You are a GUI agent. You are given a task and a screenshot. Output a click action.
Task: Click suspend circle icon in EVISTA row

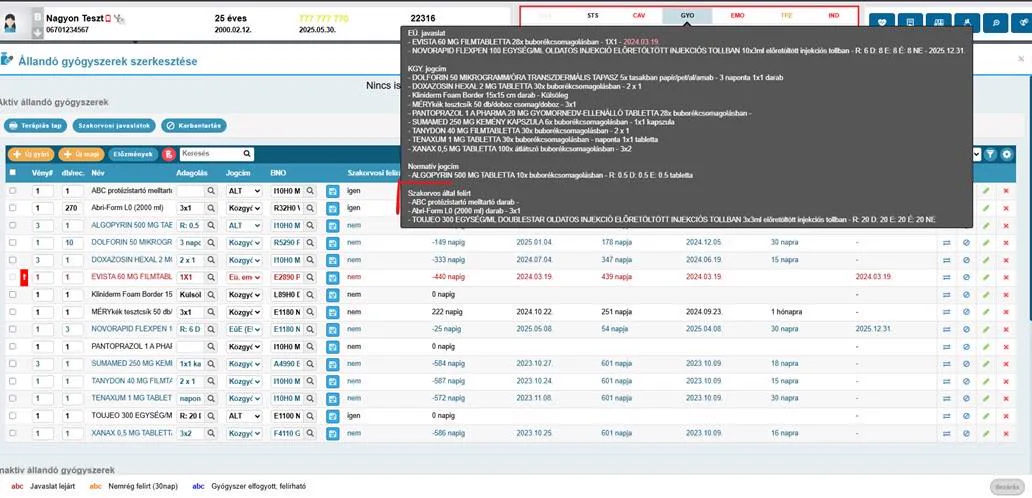[x=966, y=277]
